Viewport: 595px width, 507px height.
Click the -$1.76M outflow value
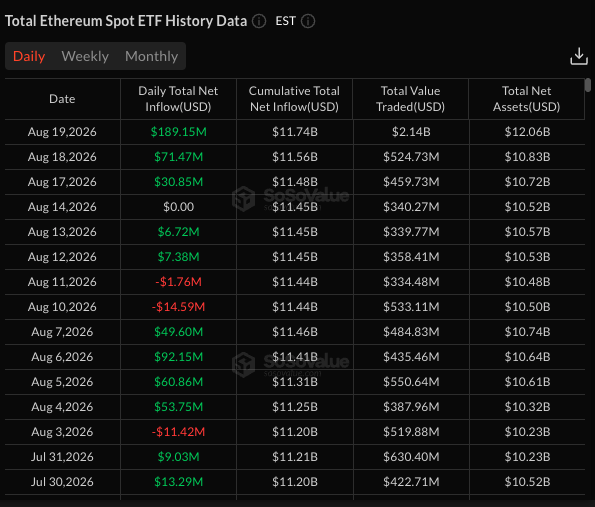pyautogui.click(x=178, y=282)
